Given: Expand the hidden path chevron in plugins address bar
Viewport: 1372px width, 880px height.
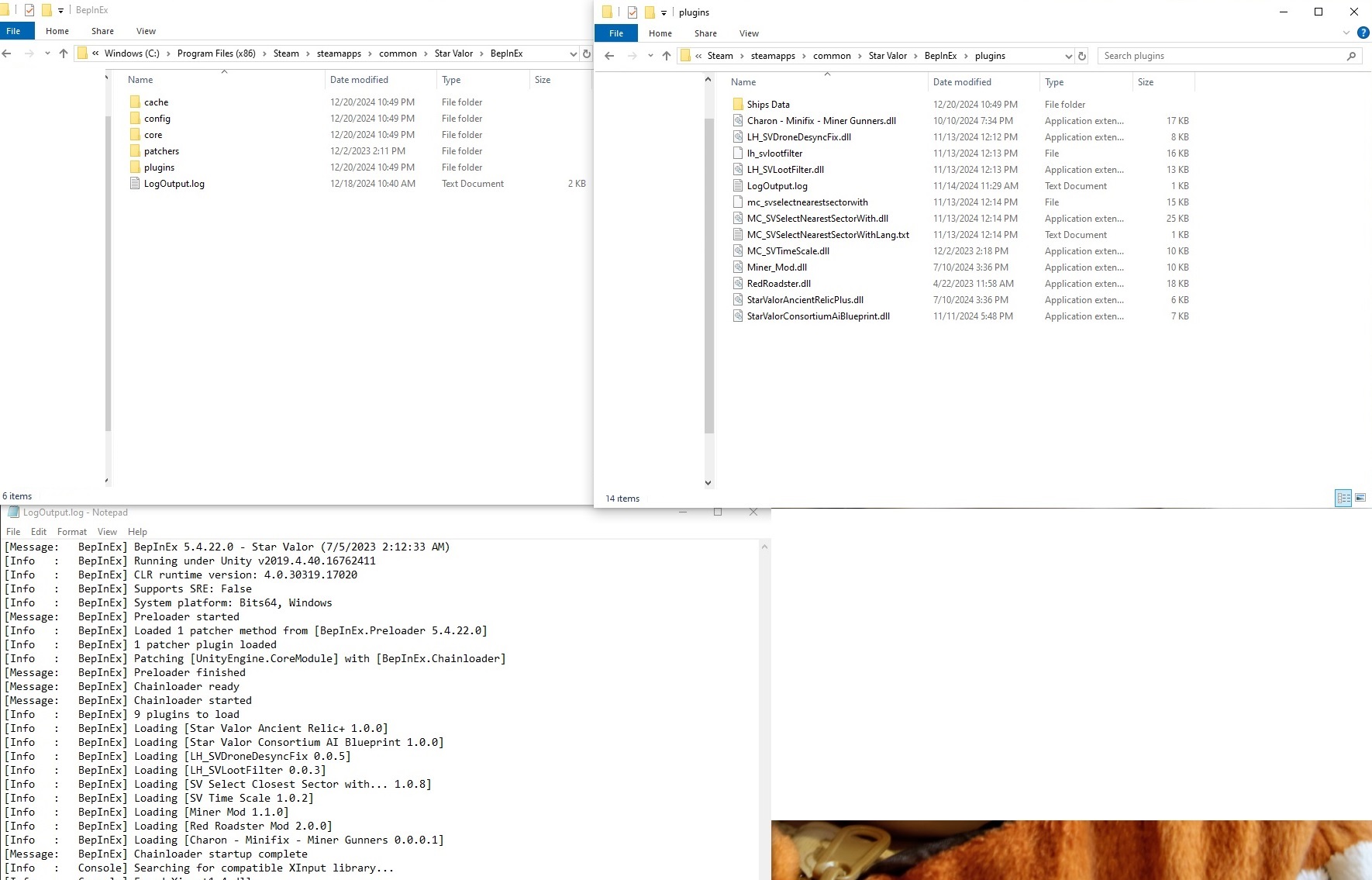Looking at the screenshot, I should [x=698, y=56].
